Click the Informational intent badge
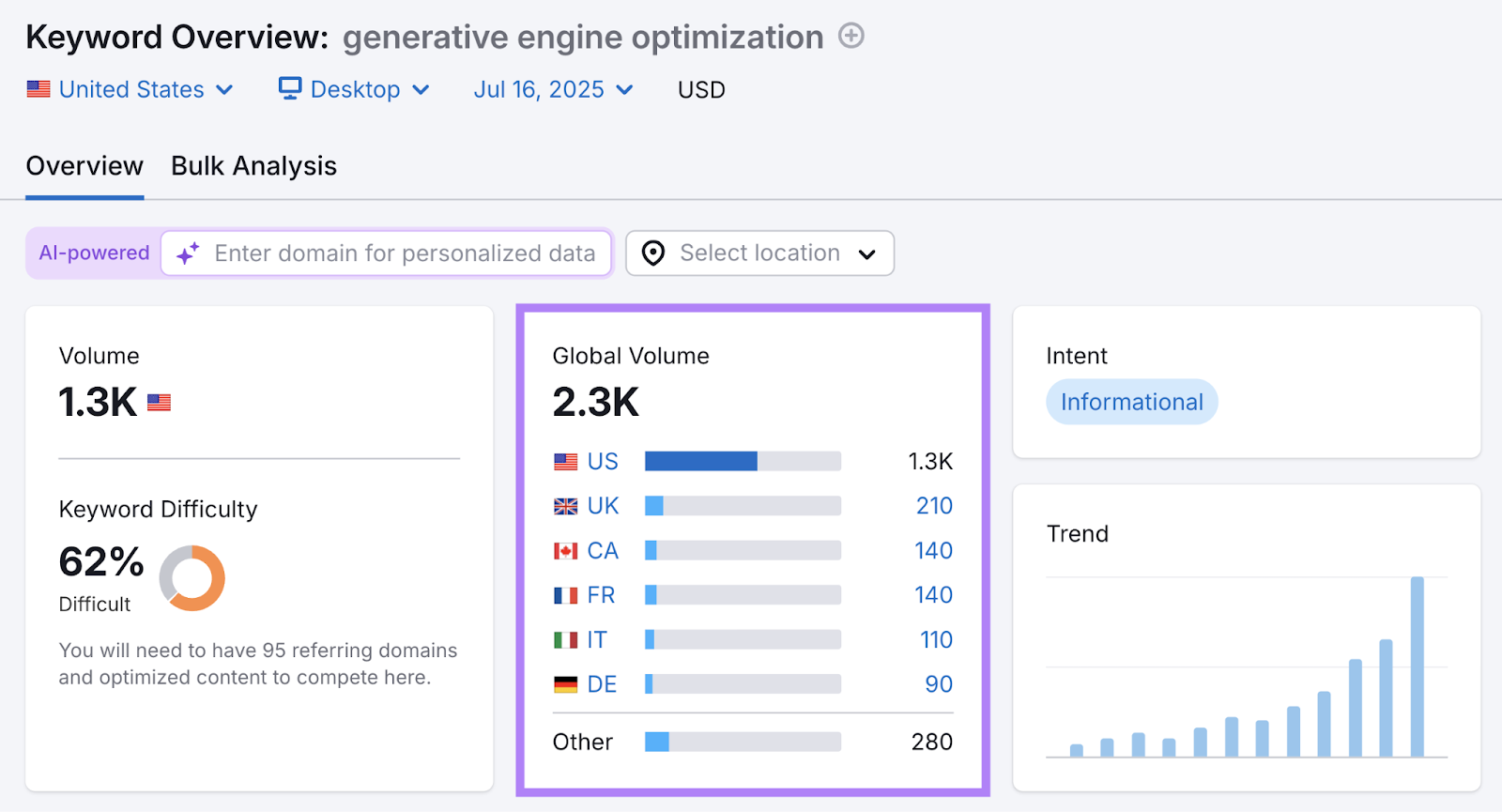This screenshot has height=812, width=1502. (1131, 402)
